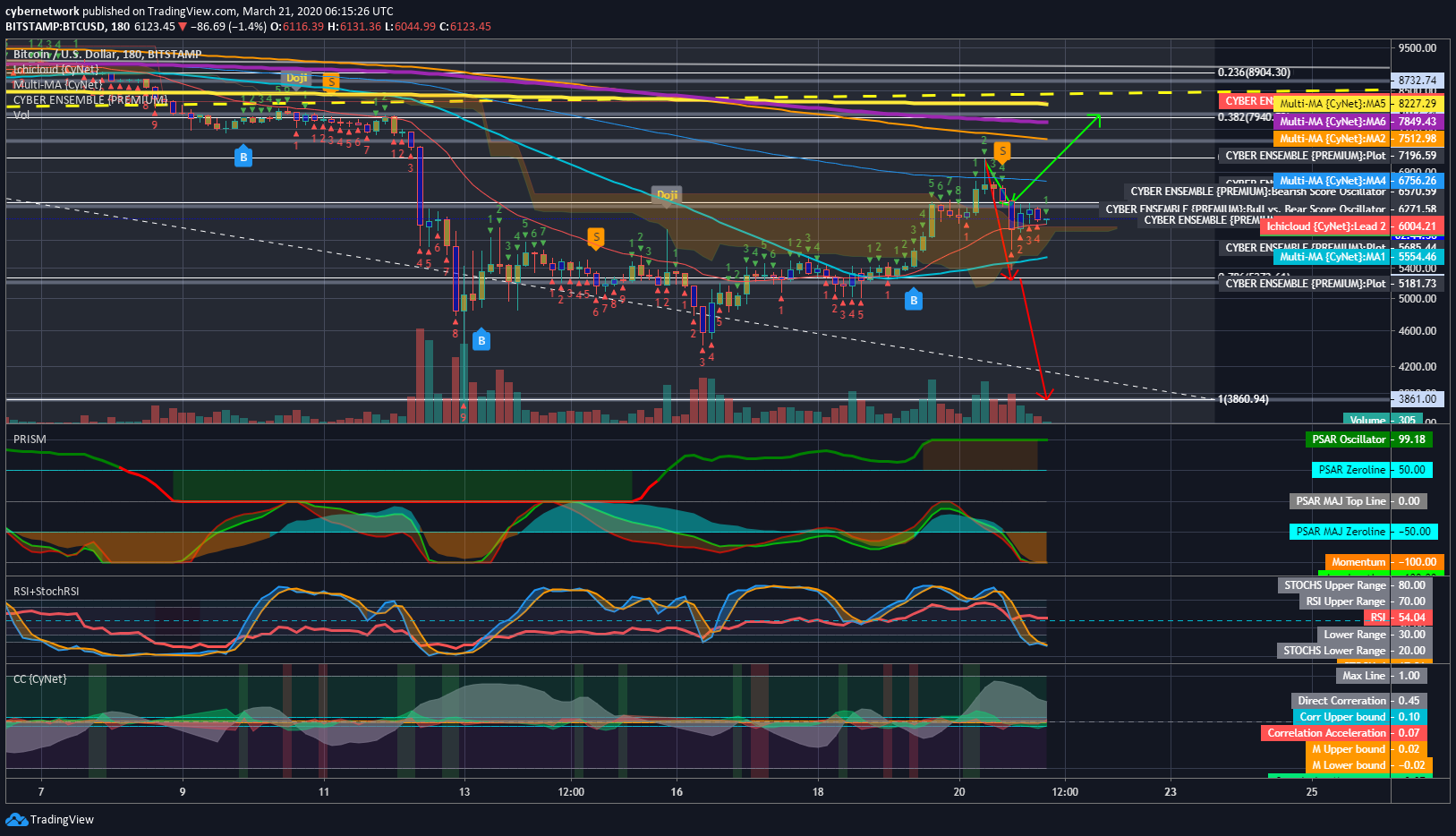
Task: Click the 9500.00 price axis tick
Action: pos(1418,48)
